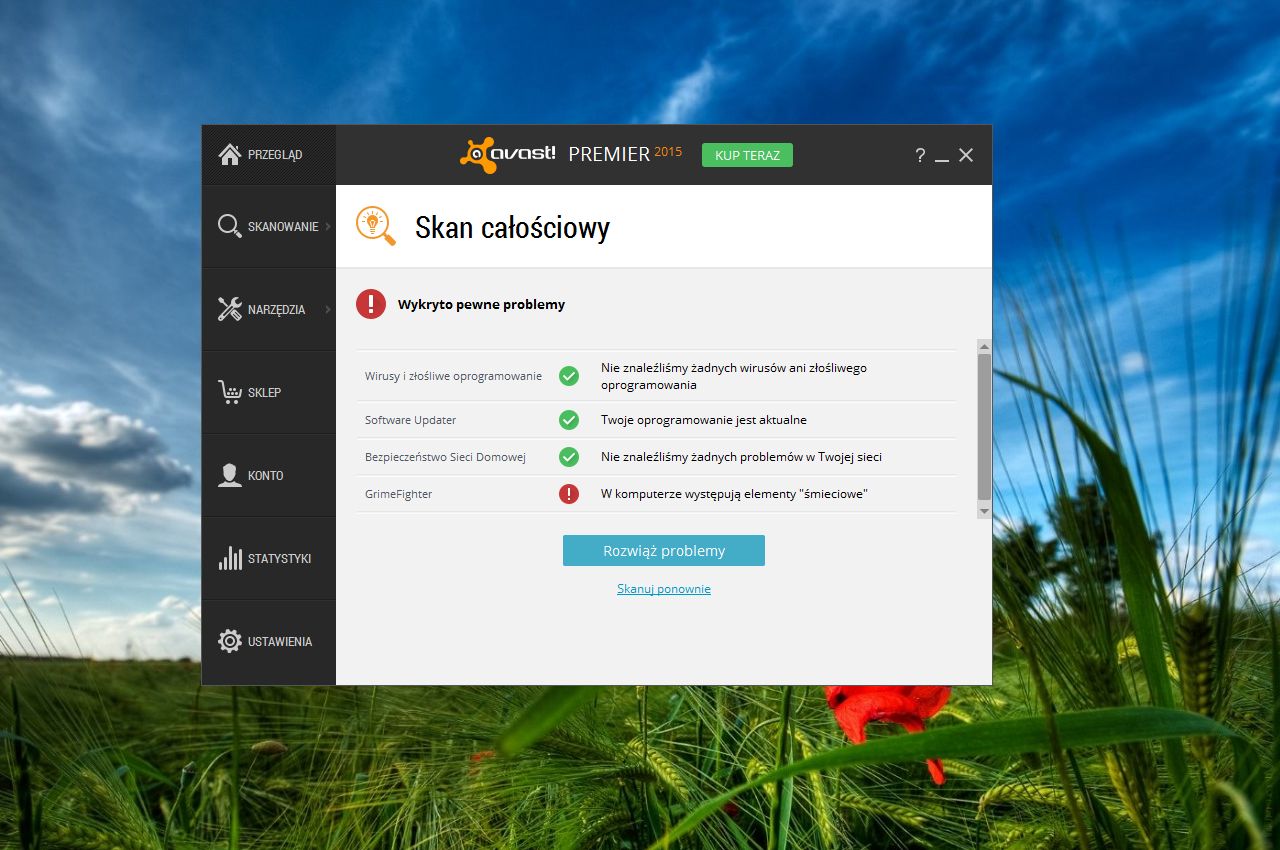Screen dimensions: 1280x850
Task: Select the GrimeFighter label
Action: pos(398,494)
